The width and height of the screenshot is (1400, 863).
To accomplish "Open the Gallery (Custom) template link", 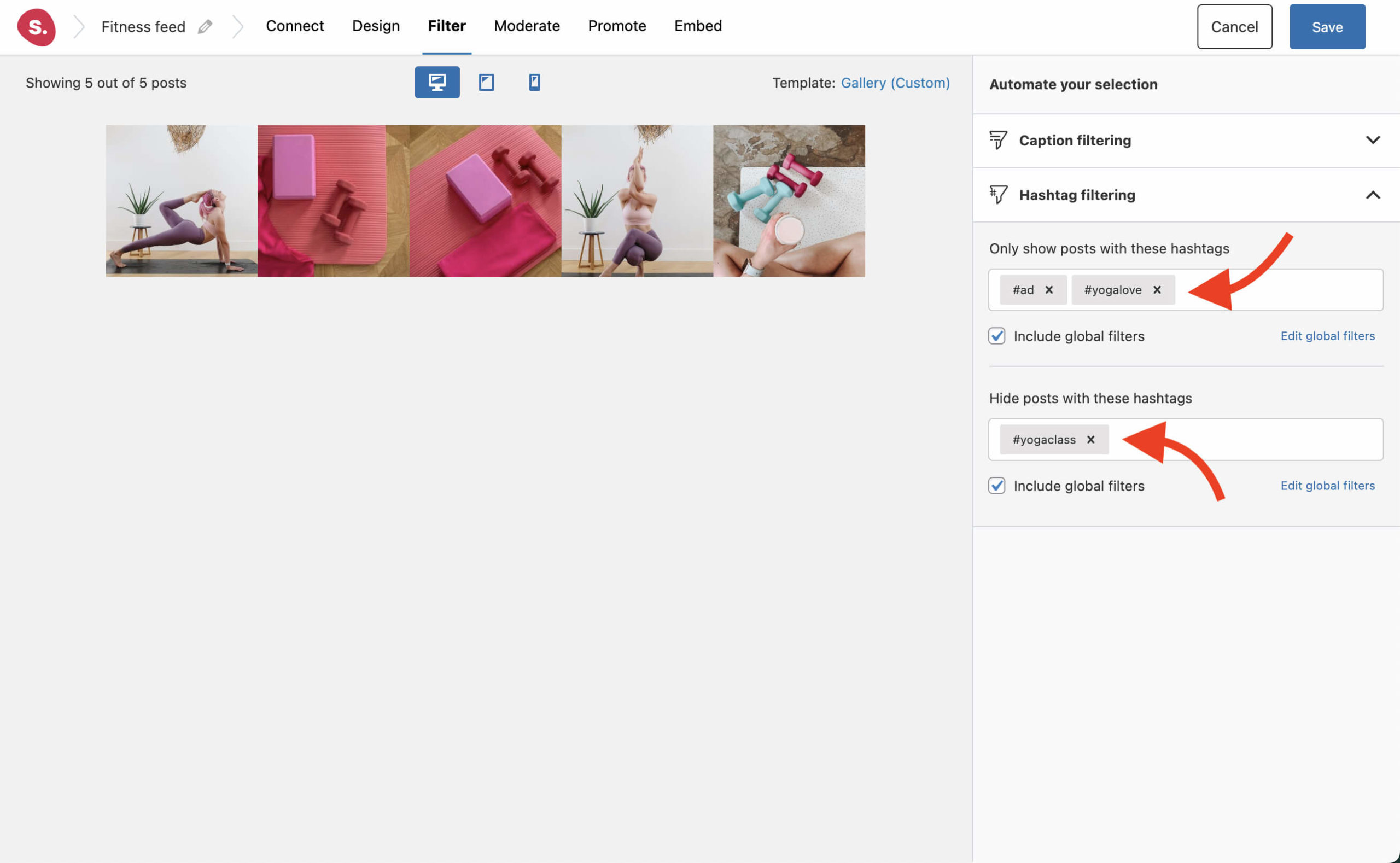I will (895, 82).
